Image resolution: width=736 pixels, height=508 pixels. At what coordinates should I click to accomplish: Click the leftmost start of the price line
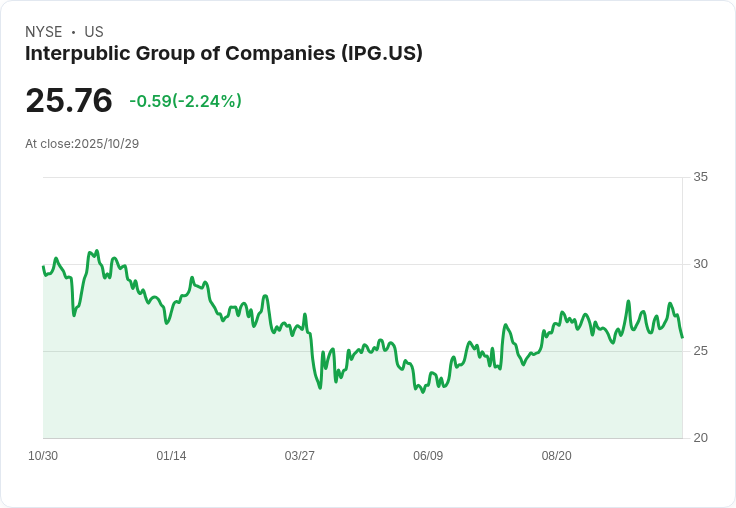click(x=43, y=267)
